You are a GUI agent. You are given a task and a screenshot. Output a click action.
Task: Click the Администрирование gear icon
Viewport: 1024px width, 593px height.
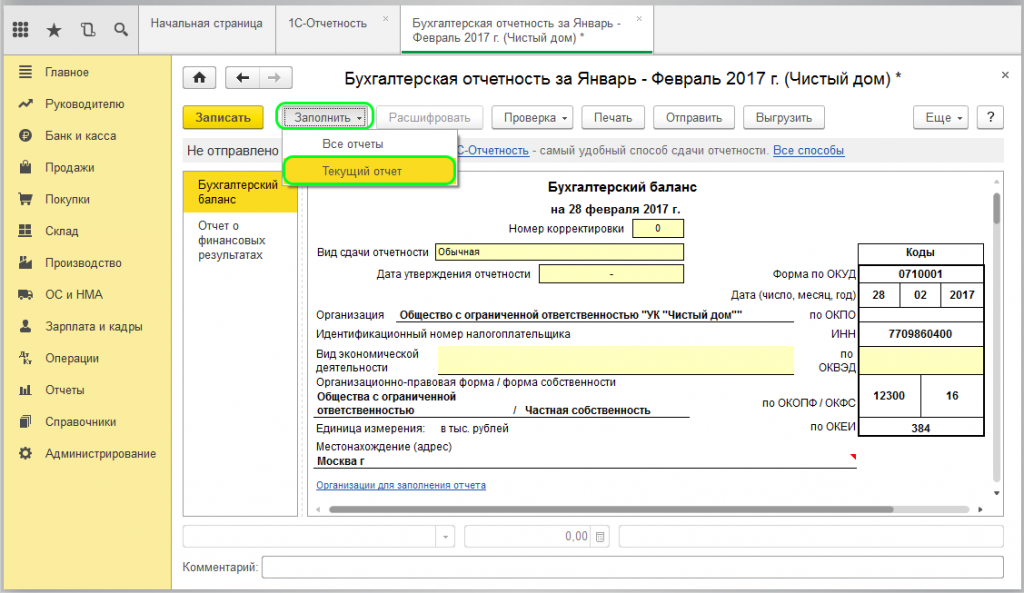(x=25, y=453)
